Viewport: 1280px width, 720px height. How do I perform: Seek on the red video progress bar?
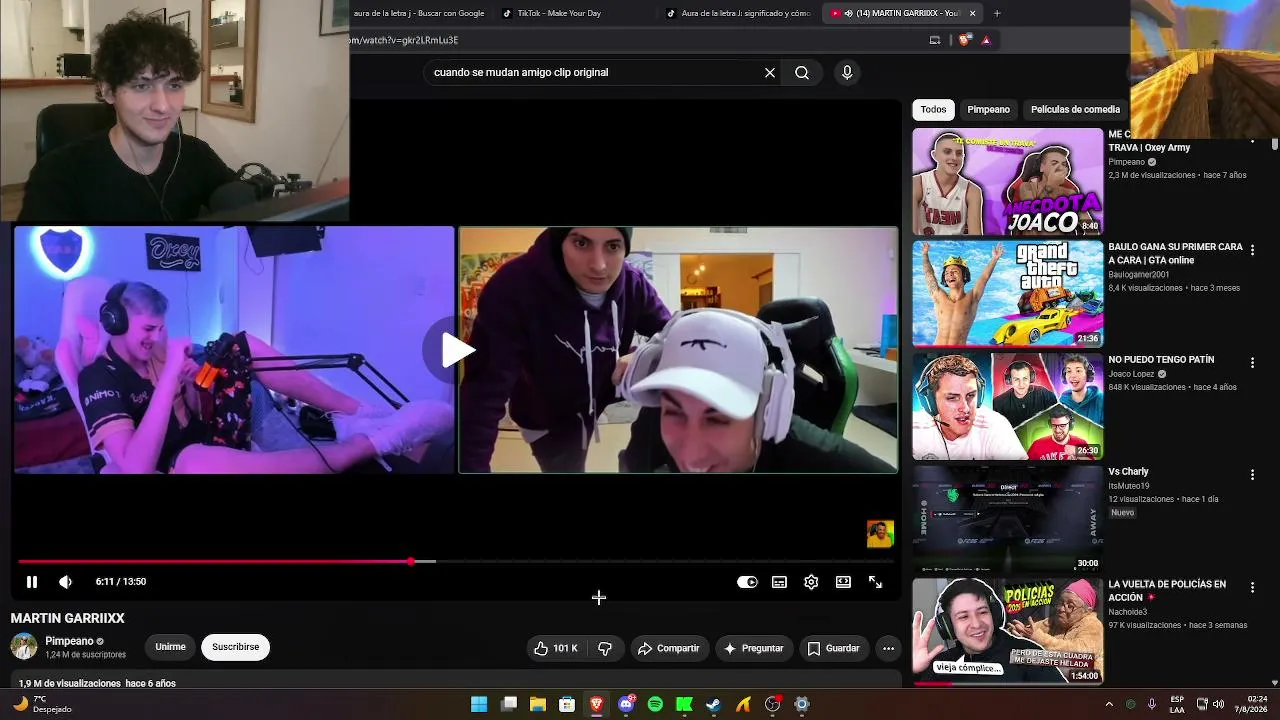[456, 561]
